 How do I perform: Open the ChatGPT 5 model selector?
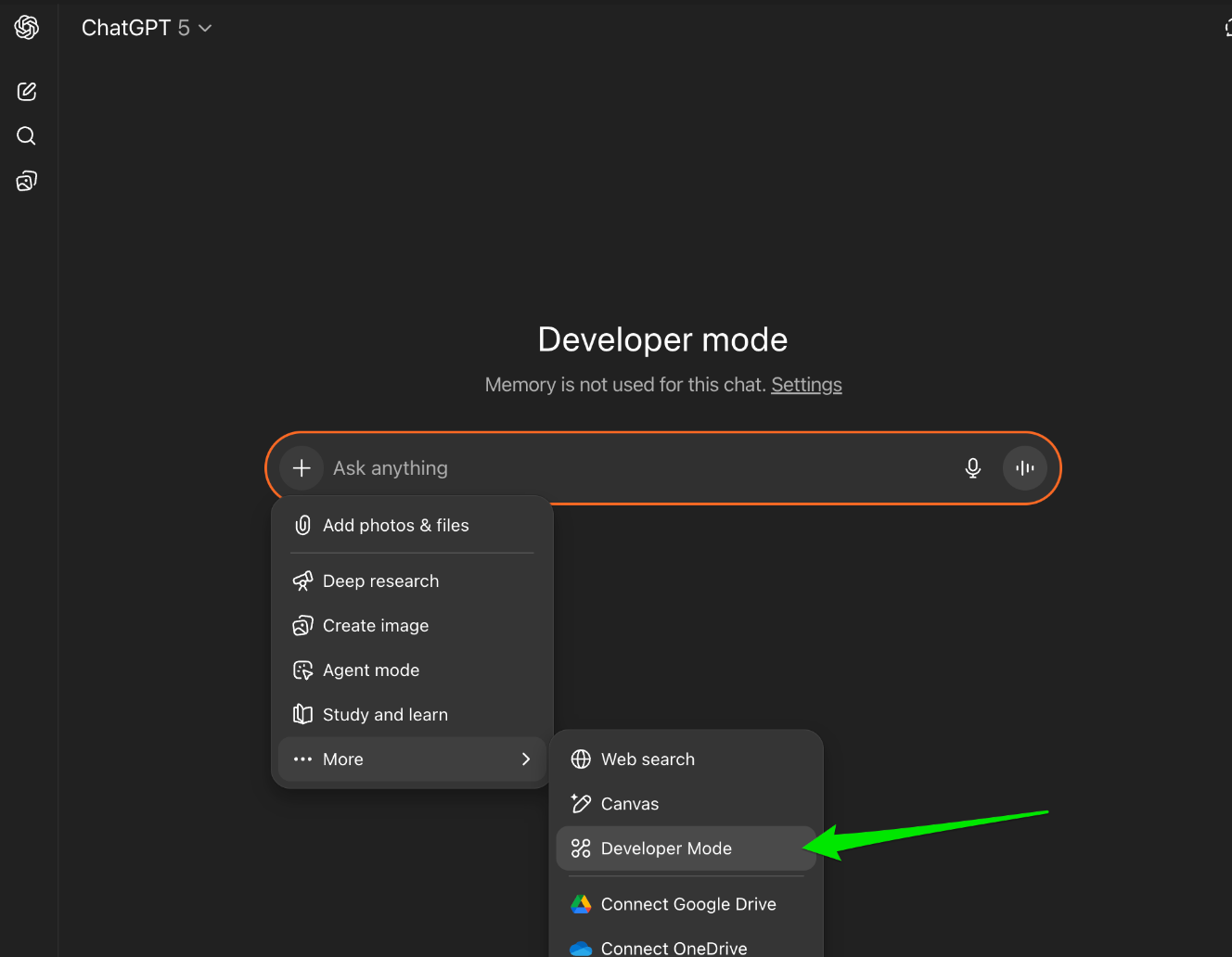pos(147,27)
